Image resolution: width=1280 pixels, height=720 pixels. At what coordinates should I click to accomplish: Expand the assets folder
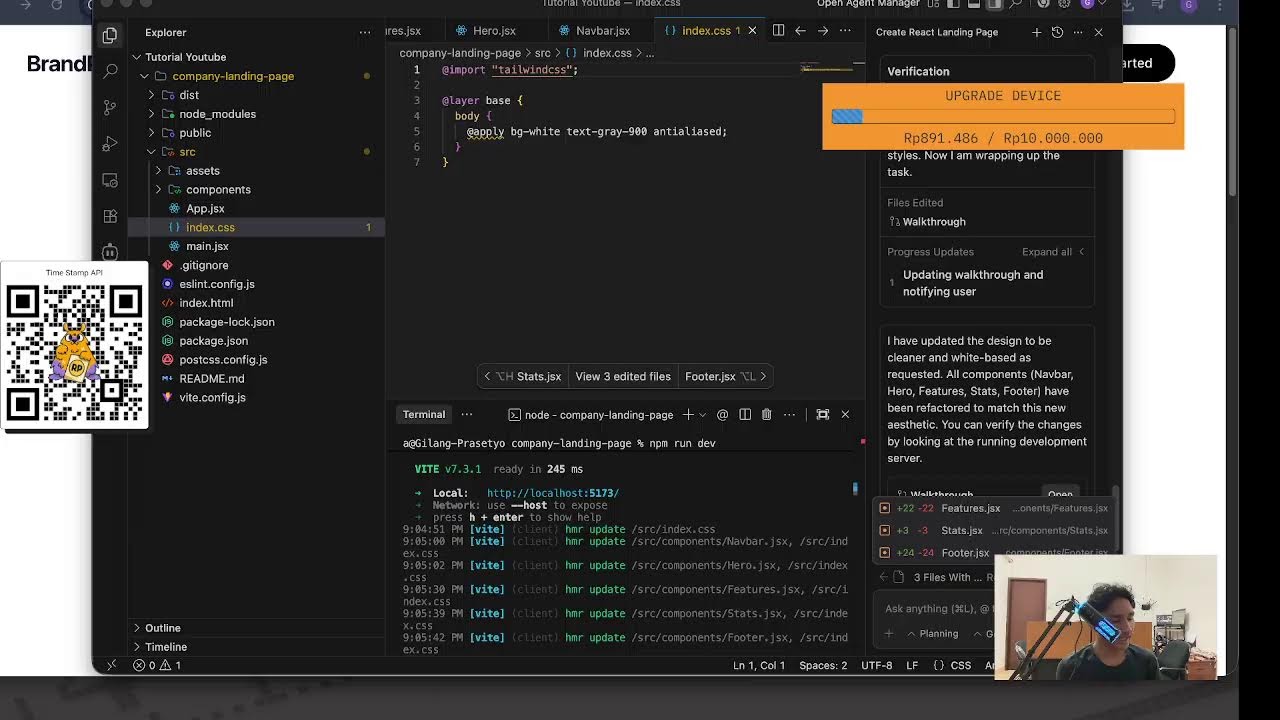pos(158,171)
